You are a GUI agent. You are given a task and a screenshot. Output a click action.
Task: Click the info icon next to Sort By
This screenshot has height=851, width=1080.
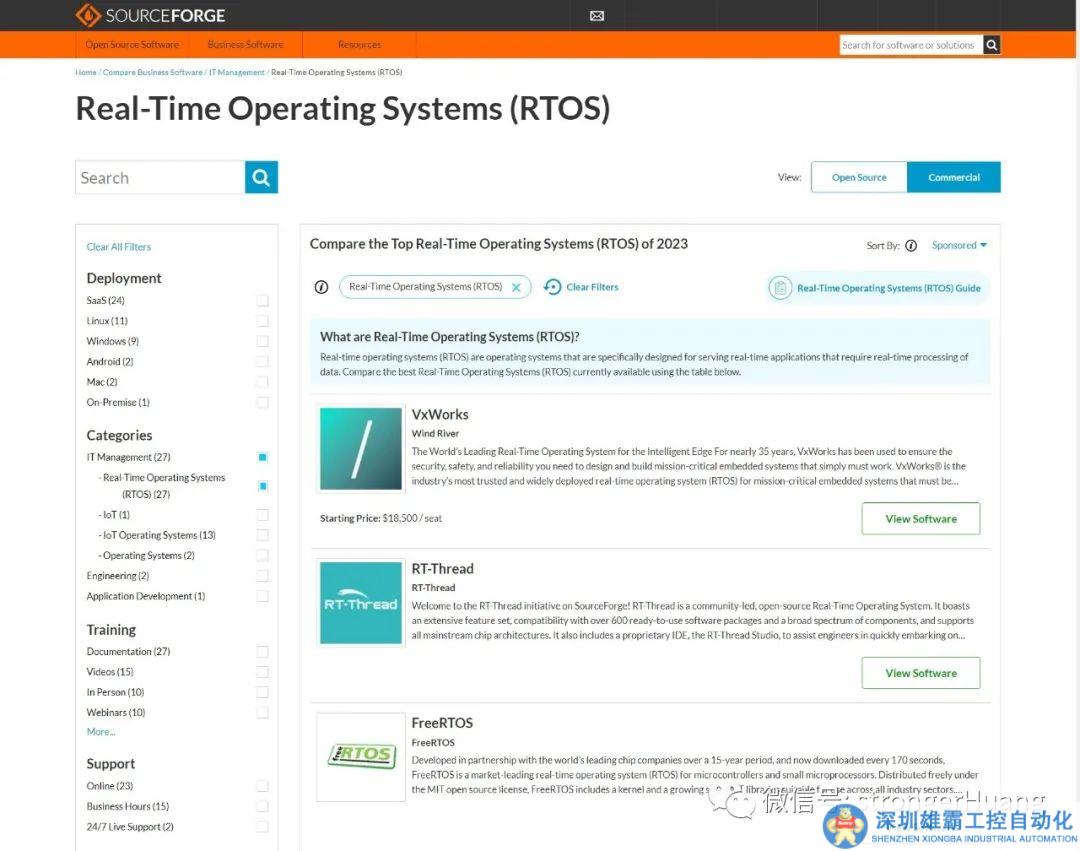coord(911,246)
